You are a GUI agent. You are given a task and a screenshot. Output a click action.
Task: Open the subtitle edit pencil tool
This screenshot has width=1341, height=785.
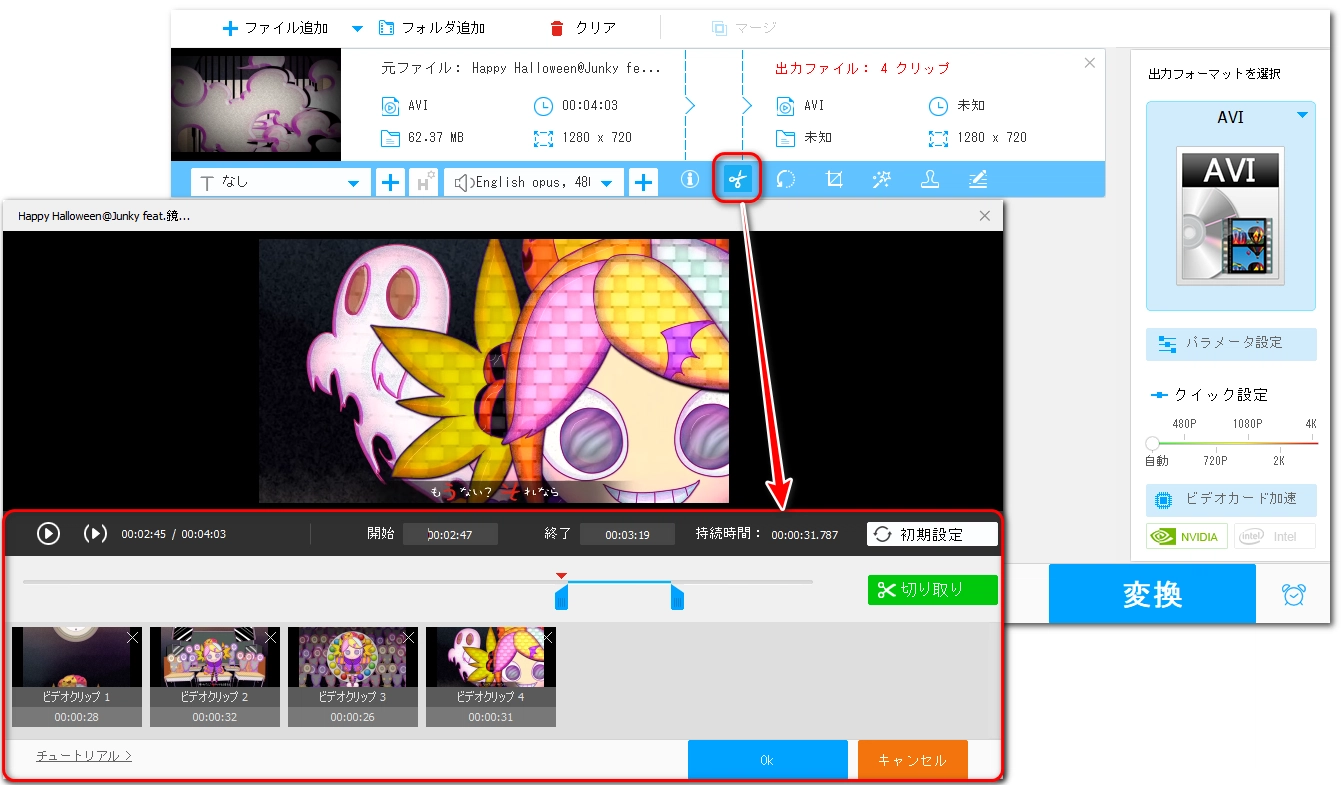pyautogui.click(x=978, y=181)
